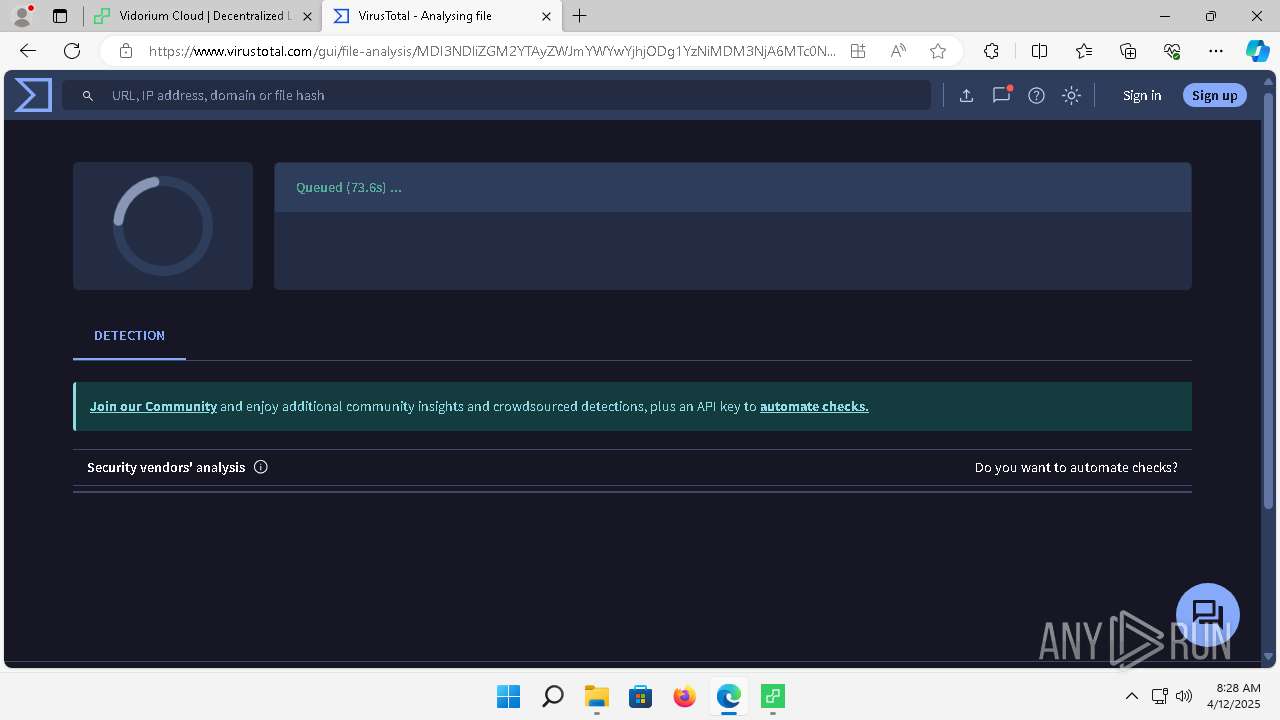Open the Windows Start menu
The image size is (1280, 720).
(x=508, y=696)
